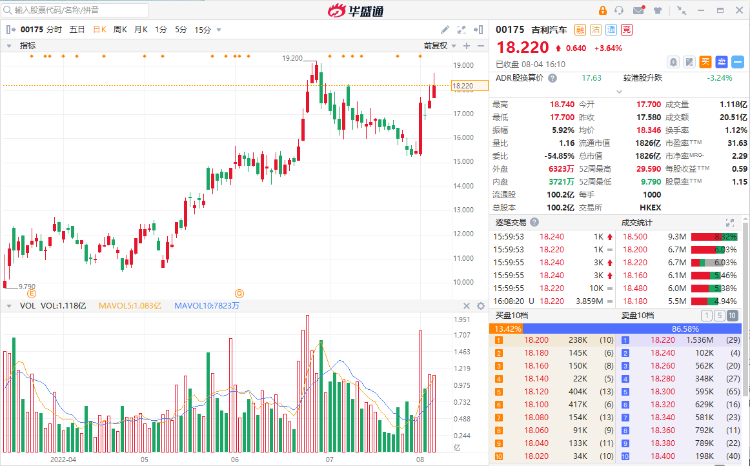Activate the pencil drawing tool
750x466 pixels.
pos(445,30)
